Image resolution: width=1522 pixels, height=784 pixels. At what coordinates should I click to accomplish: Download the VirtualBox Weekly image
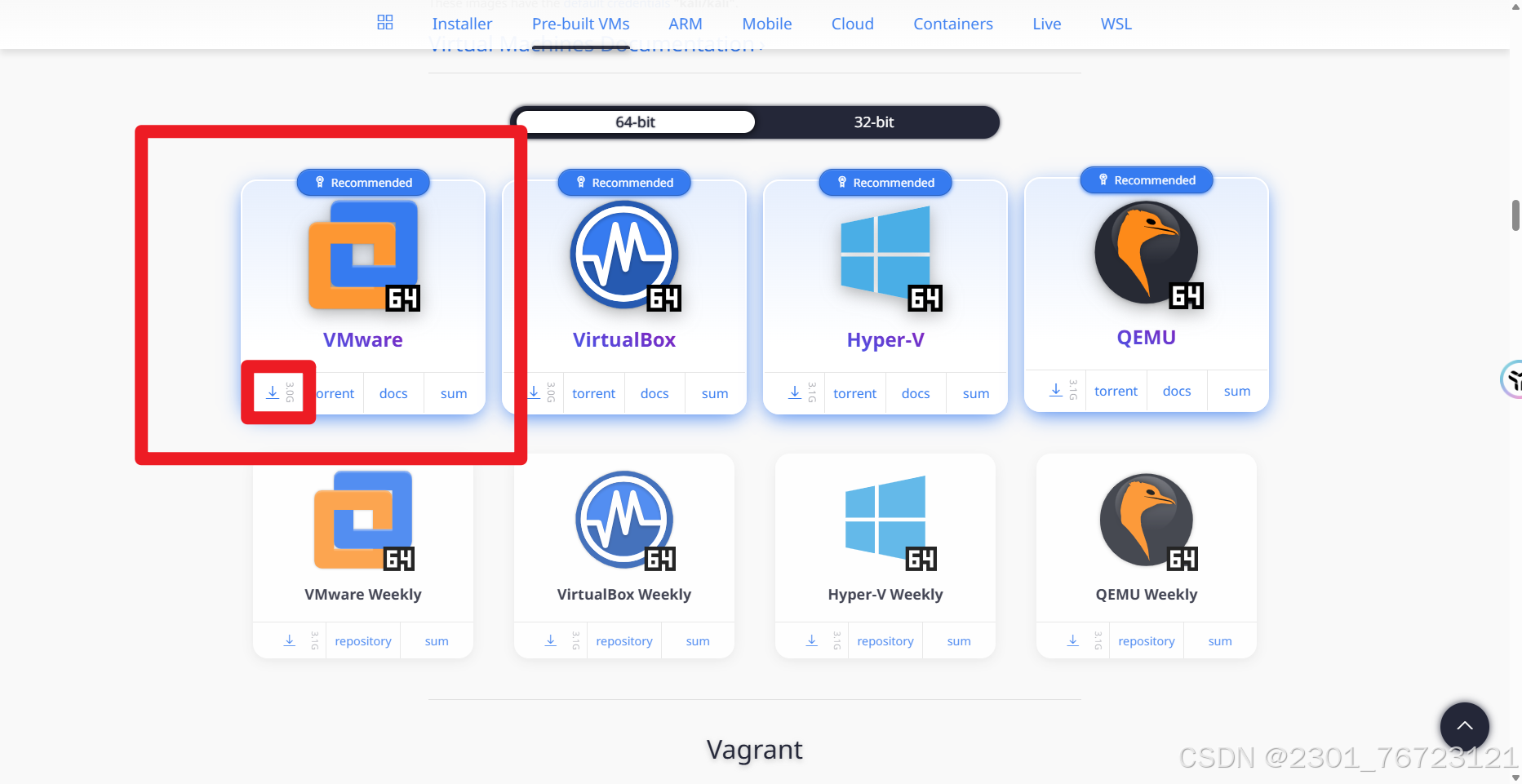tap(551, 640)
